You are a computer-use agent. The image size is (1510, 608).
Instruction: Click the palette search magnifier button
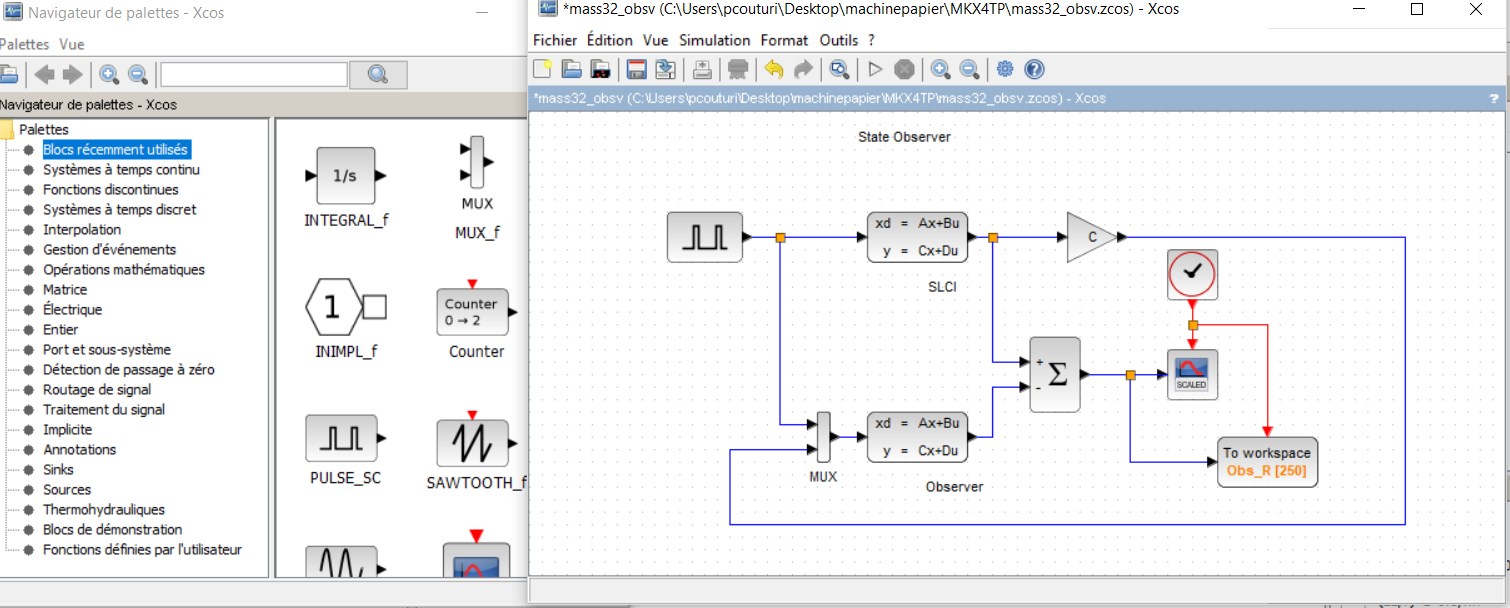coord(378,75)
